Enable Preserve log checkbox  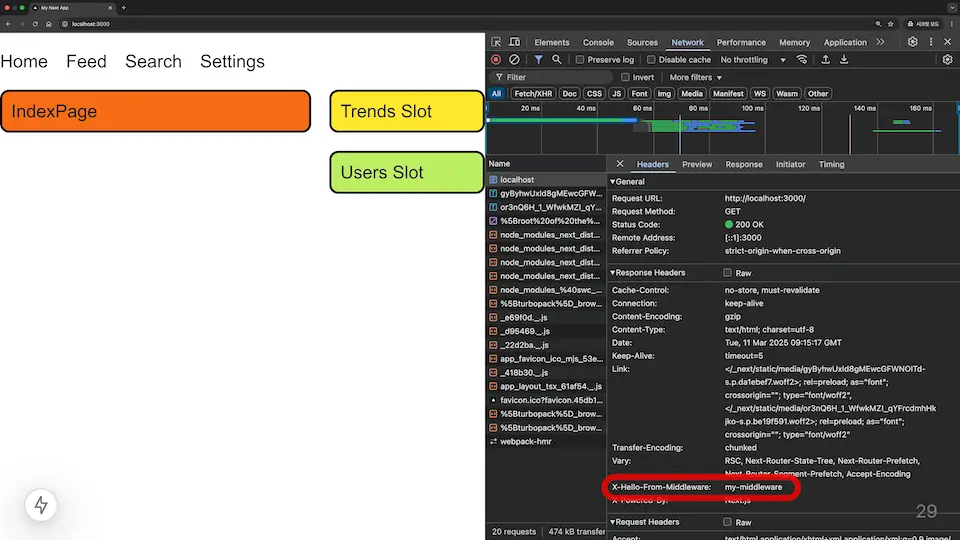click(x=579, y=59)
